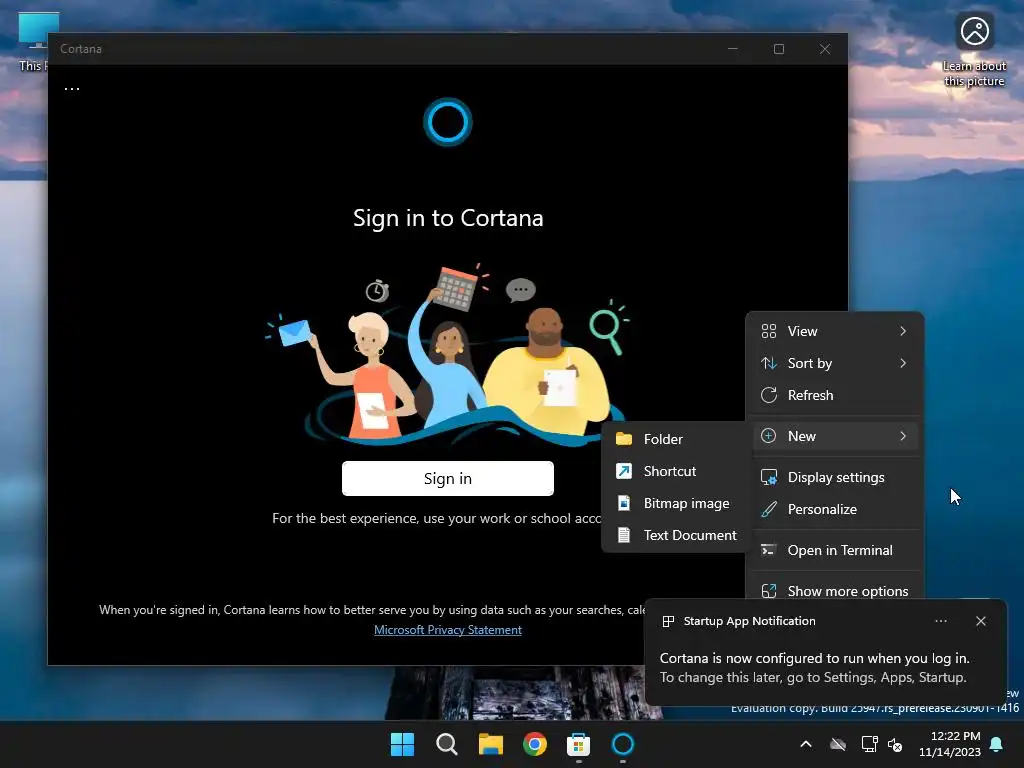This screenshot has width=1024, height=768.
Task: Expand the View submenu chevron
Action: pyautogui.click(x=903, y=331)
